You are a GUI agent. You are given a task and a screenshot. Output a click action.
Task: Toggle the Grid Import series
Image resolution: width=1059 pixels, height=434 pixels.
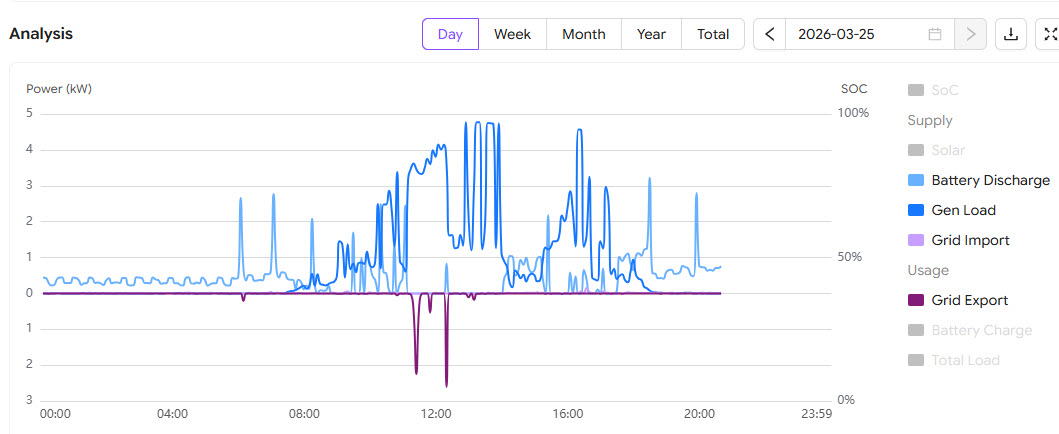pos(916,240)
